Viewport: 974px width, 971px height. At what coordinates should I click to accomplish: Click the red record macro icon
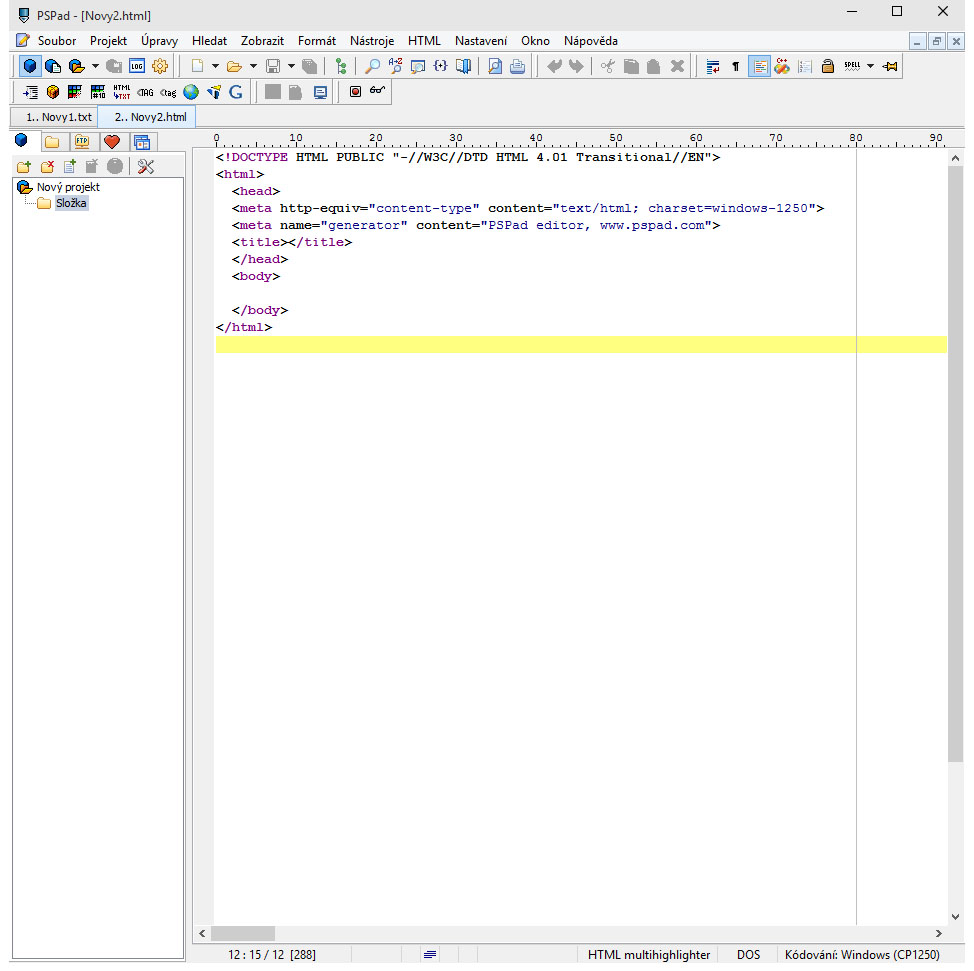click(355, 92)
